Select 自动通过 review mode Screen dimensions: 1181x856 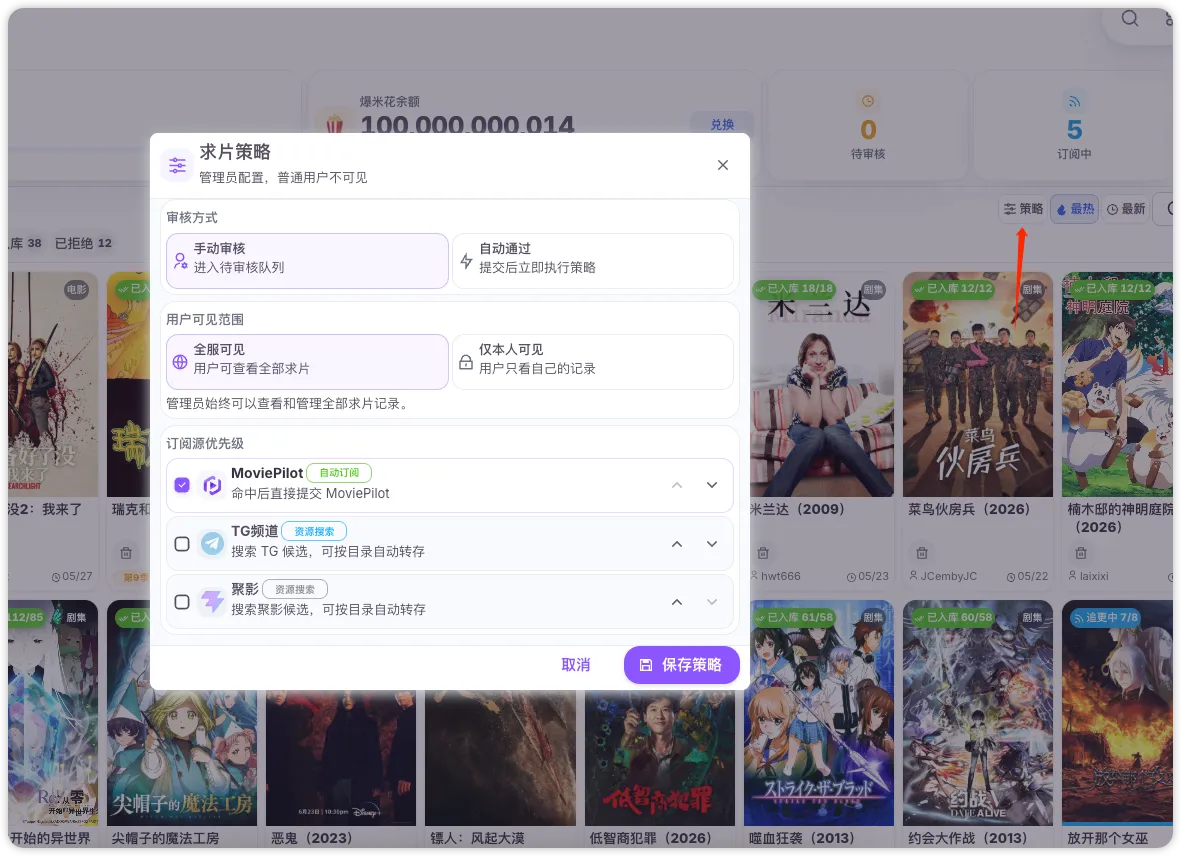593,260
